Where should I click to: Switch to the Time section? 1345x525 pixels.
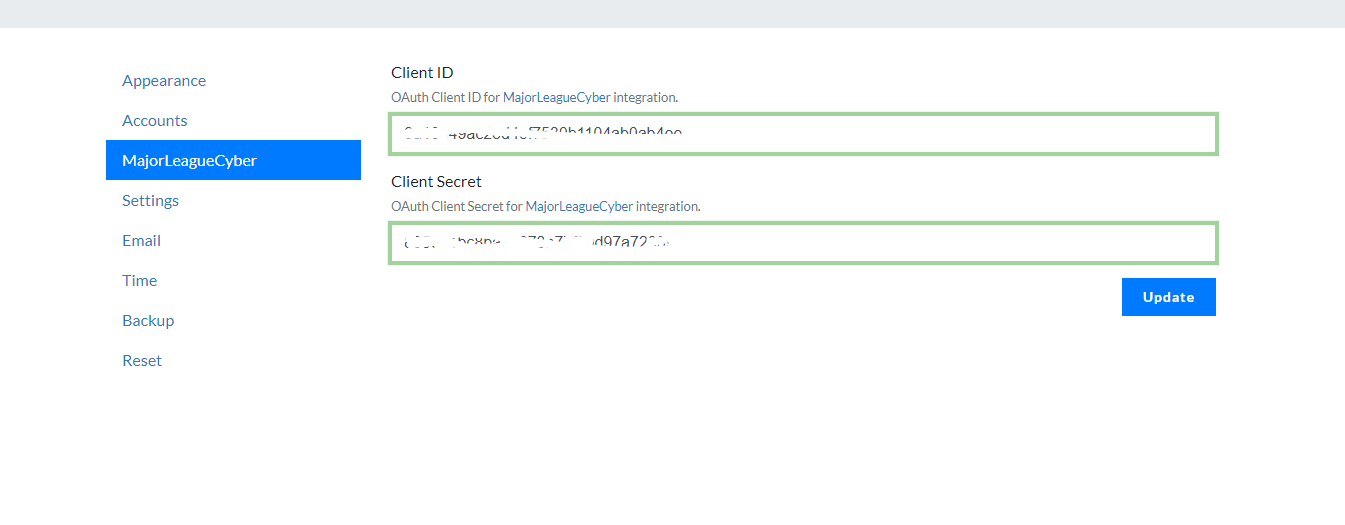[140, 281]
